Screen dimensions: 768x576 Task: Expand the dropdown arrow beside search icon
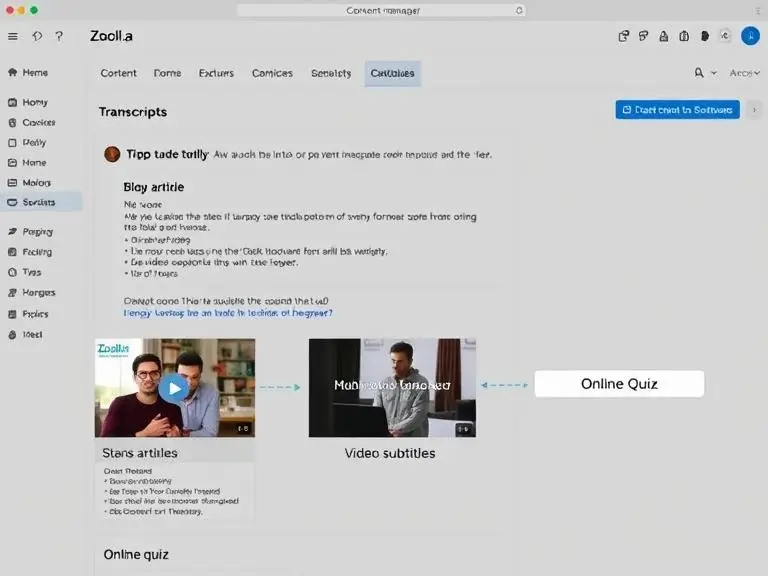(714, 73)
